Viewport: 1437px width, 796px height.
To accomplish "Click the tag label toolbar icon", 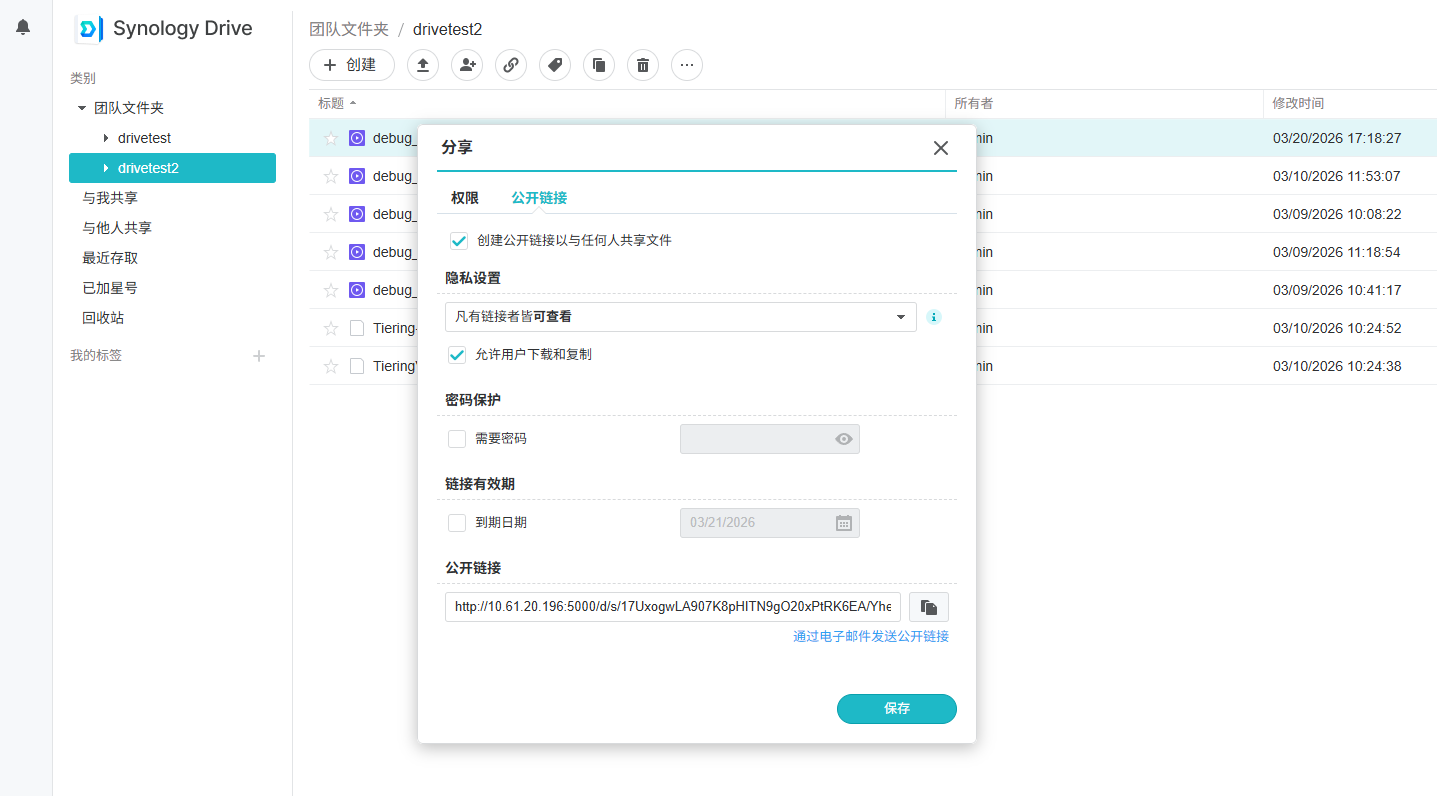I will [x=555, y=65].
